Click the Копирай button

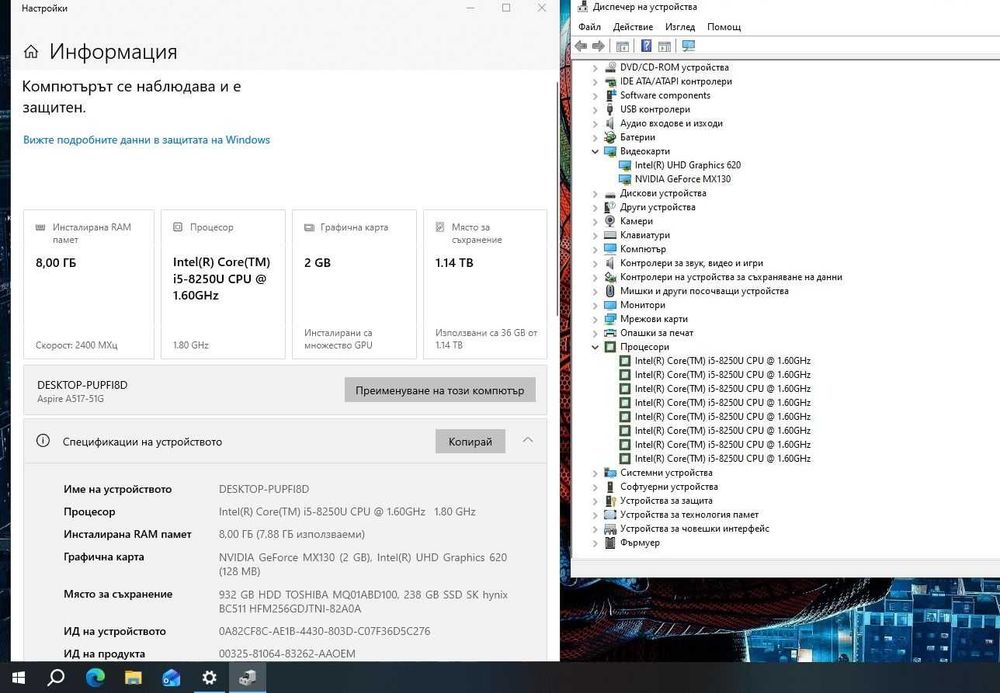click(470, 441)
